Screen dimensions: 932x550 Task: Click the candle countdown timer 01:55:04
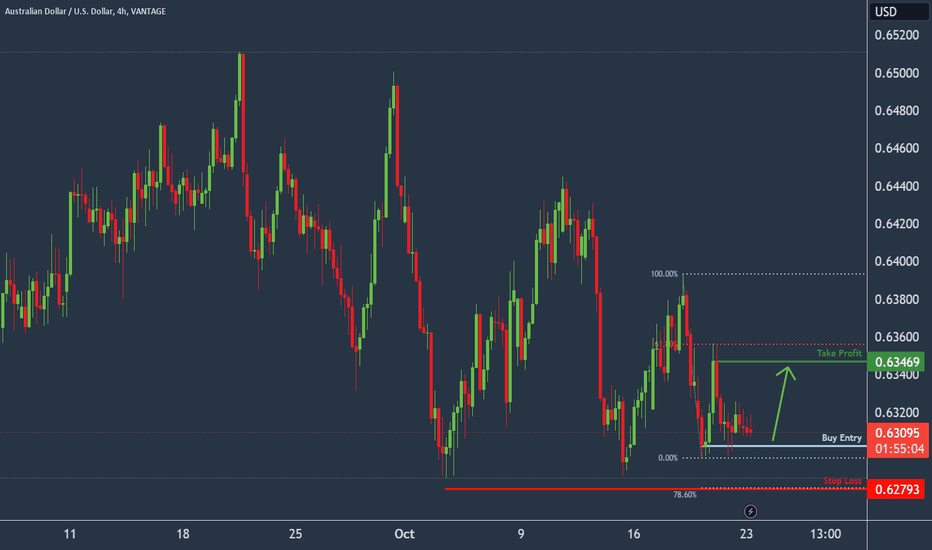pyautogui.click(x=899, y=449)
